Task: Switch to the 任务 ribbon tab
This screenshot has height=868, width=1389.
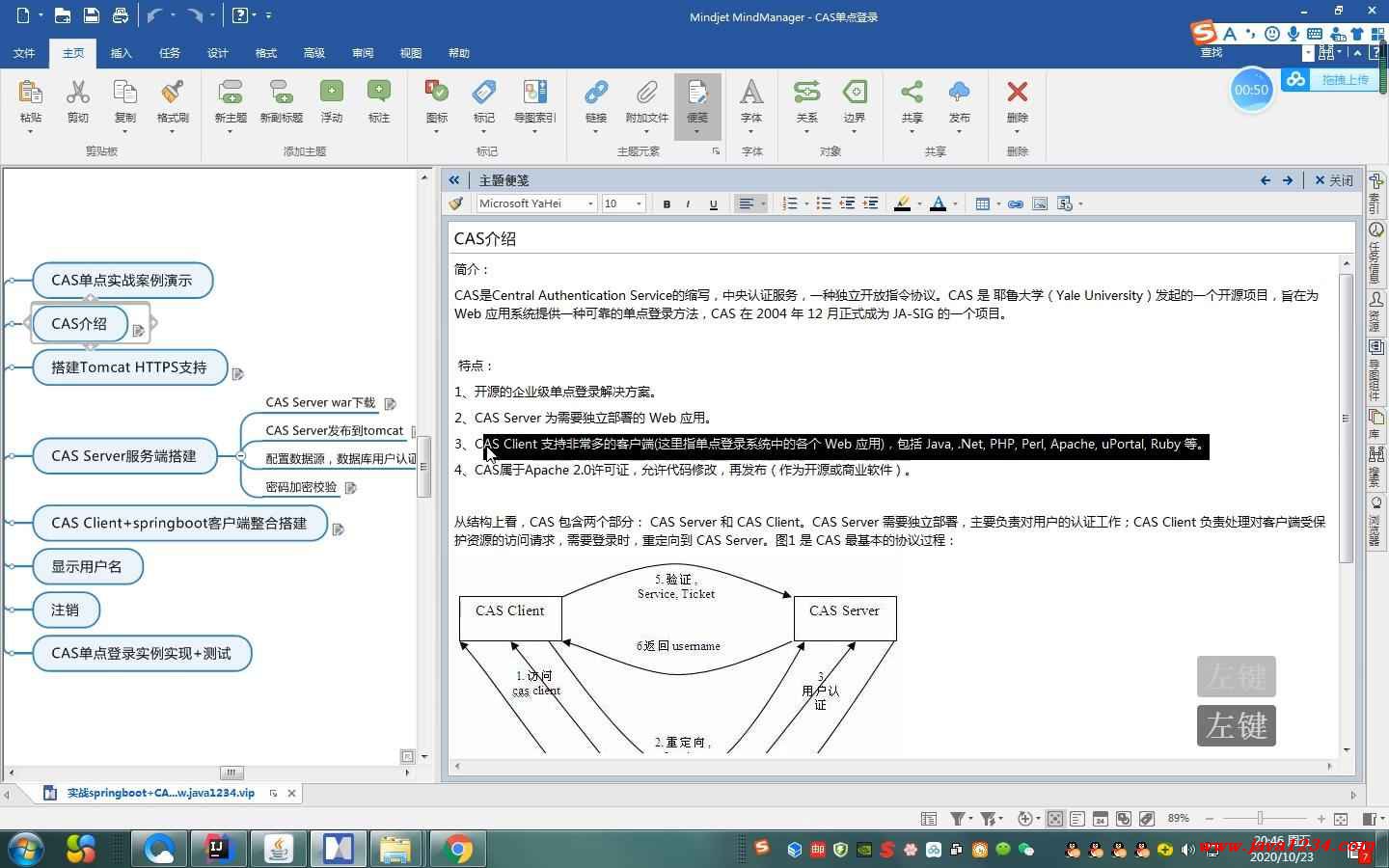Action: point(170,53)
